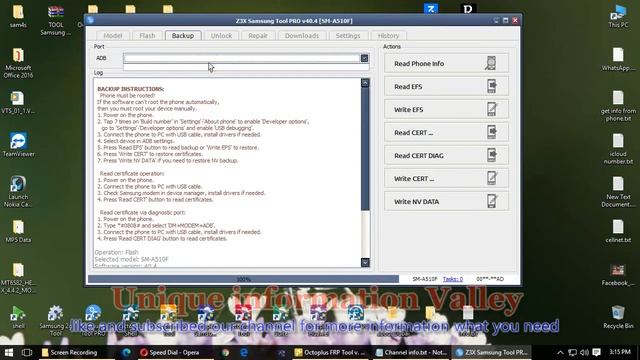The image size is (640, 360).
Task: Open Chrome from the taskbar
Action: coord(225,352)
